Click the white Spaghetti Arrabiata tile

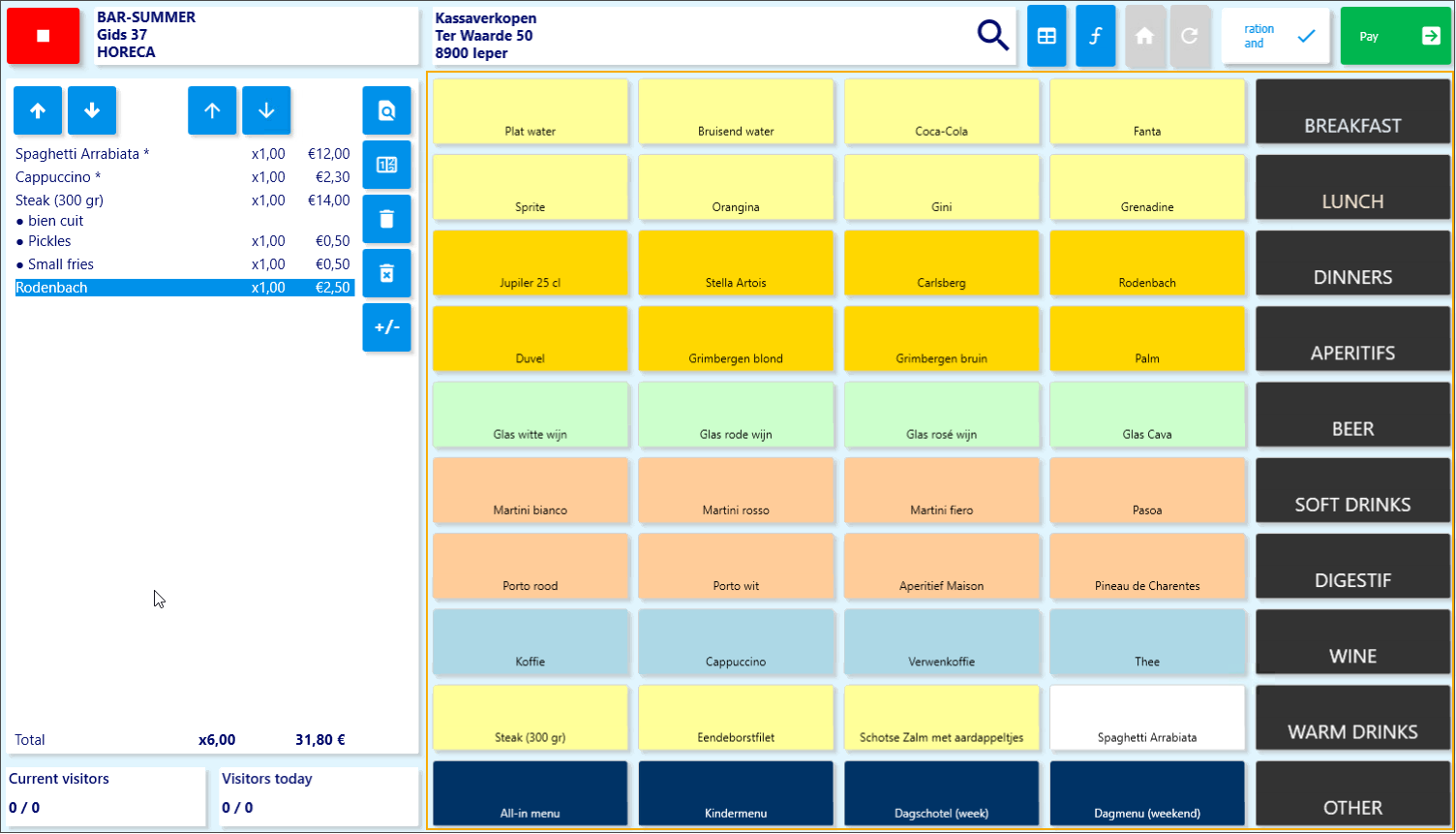tap(1147, 718)
